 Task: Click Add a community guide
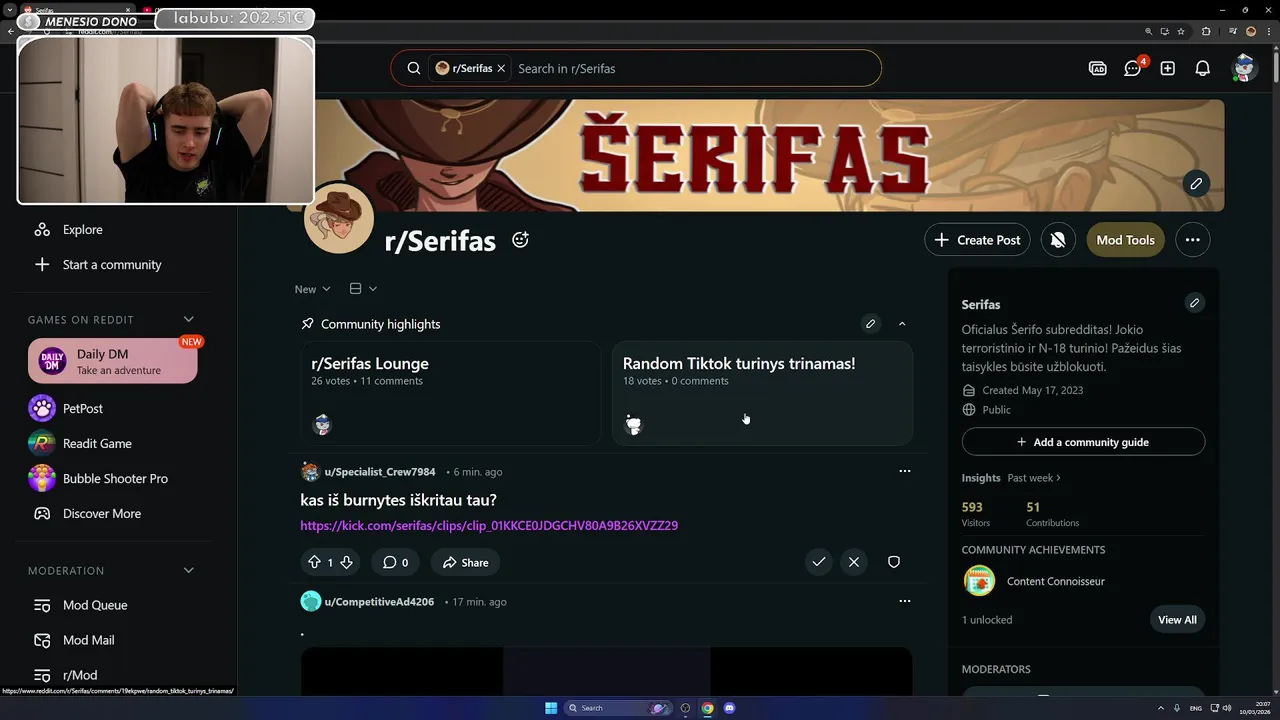tap(1083, 442)
